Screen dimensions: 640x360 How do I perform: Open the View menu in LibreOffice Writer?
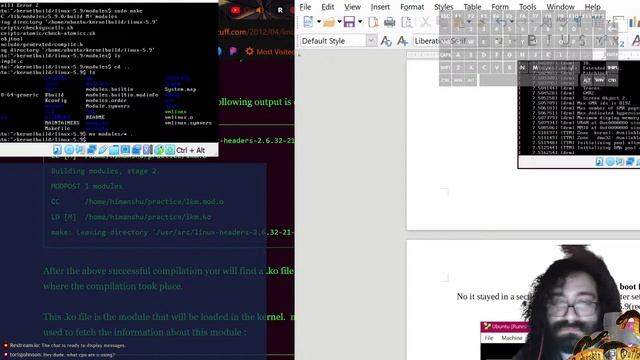pyautogui.click(x=352, y=7)
